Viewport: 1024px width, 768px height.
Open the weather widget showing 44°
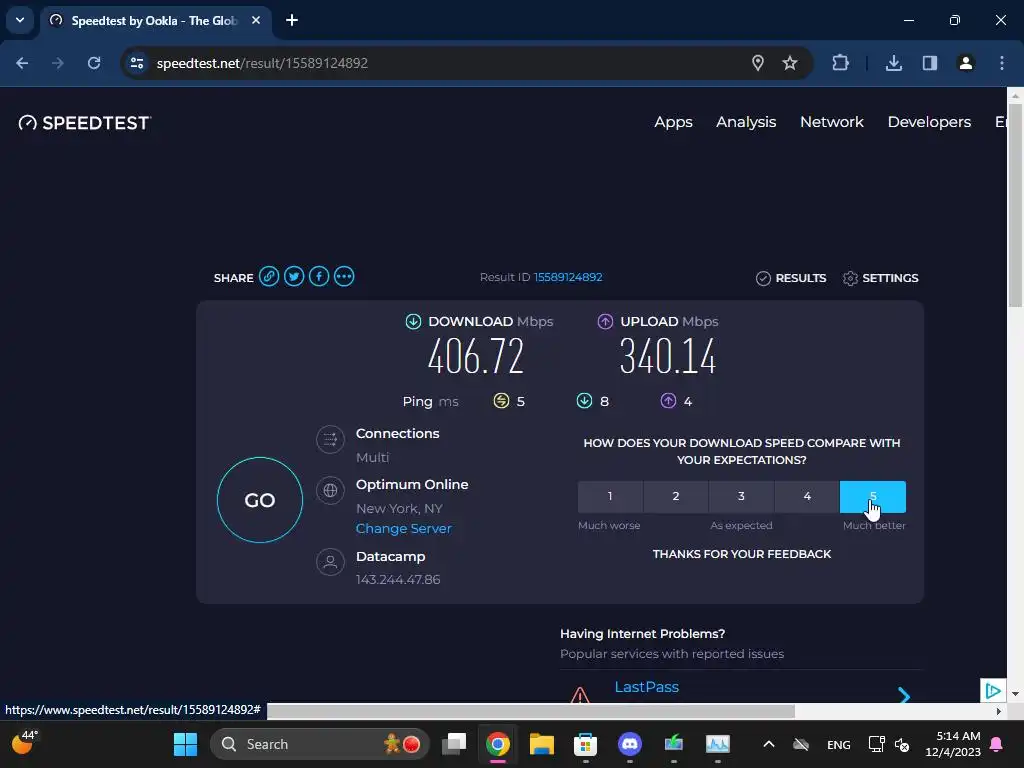coord(25,743)
